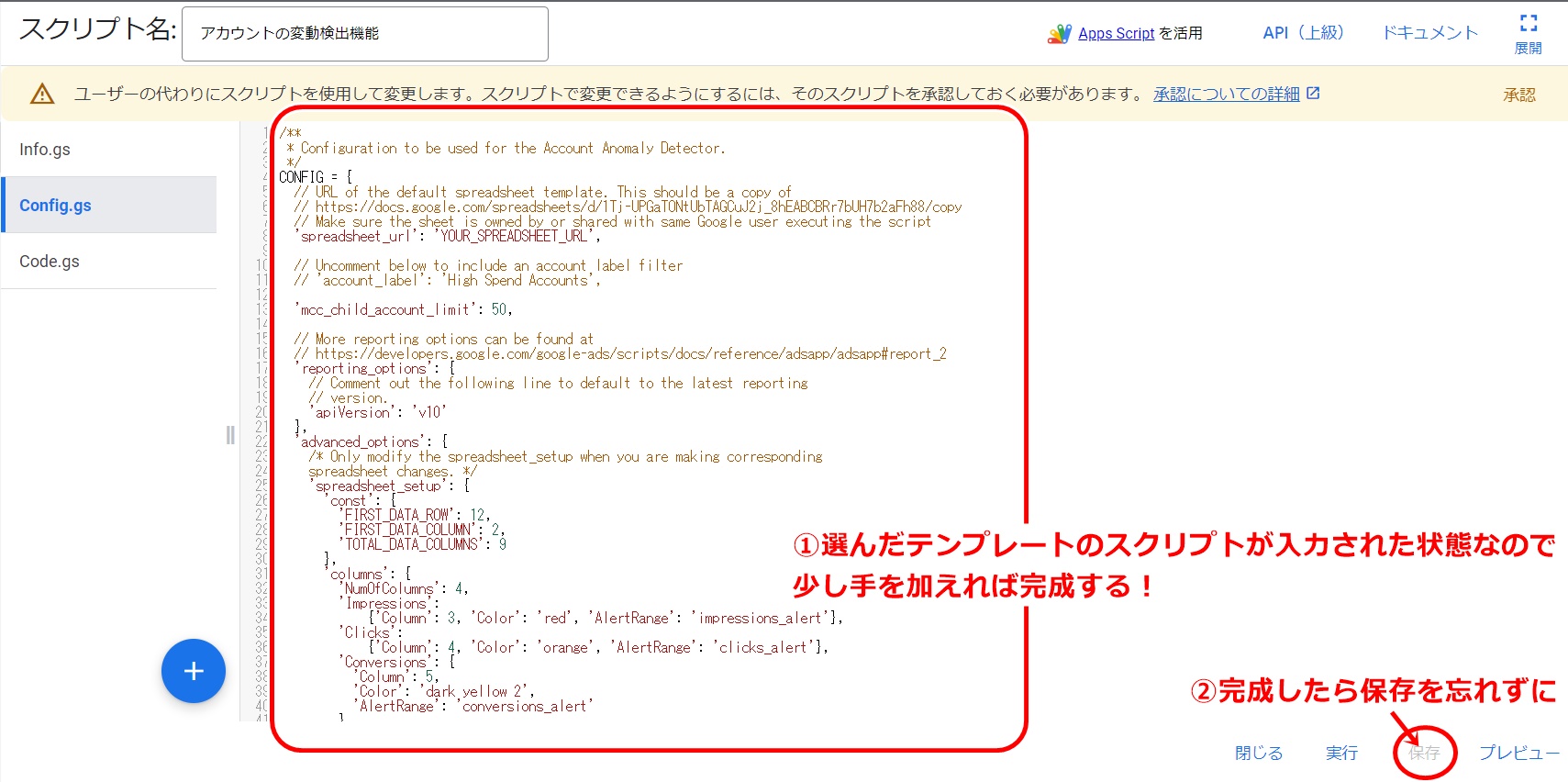Click the プレビュー preview button
The image size is (1568, 782).
tap(1518, 753)
